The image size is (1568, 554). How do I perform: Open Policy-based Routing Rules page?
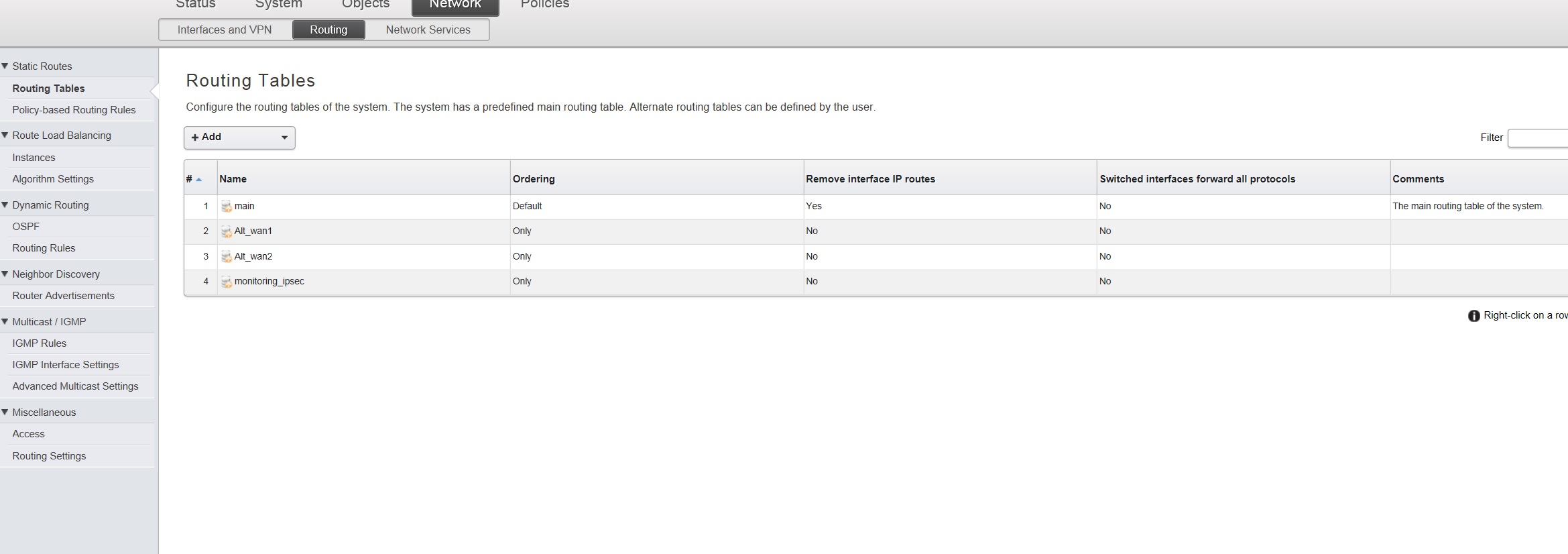[x=74, y=110]
